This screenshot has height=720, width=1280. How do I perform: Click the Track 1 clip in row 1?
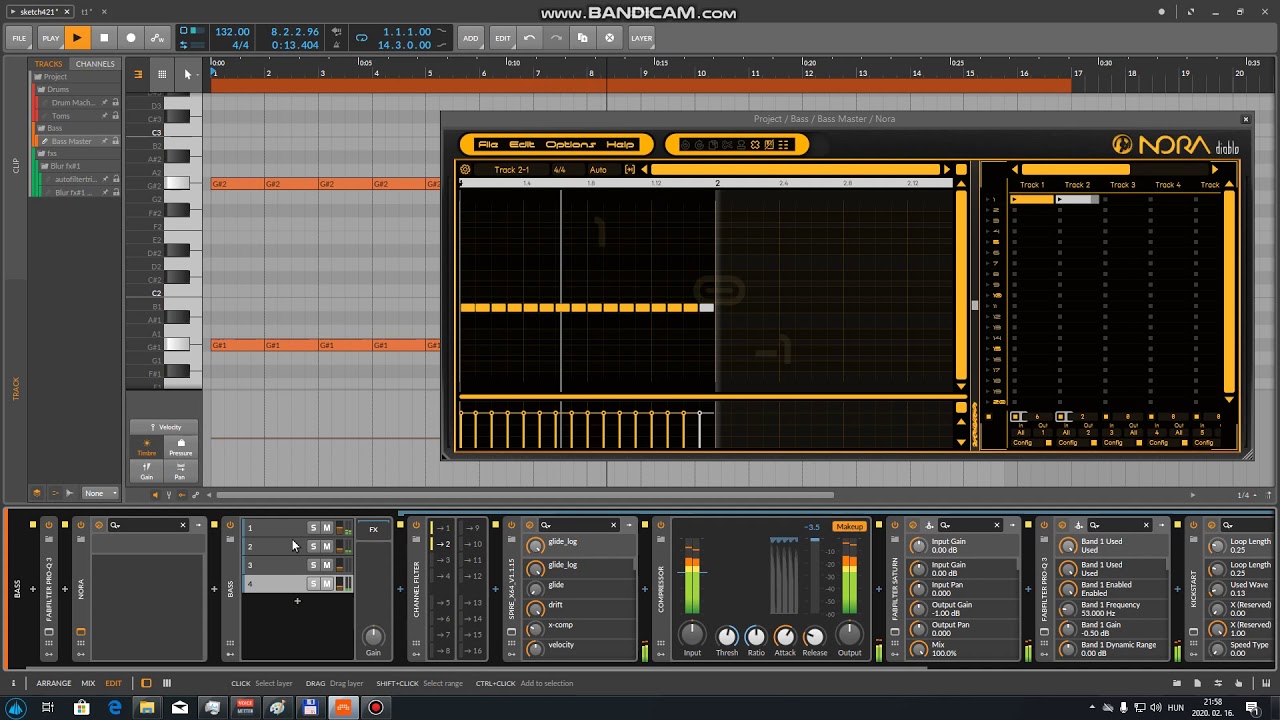point(1032,200)
